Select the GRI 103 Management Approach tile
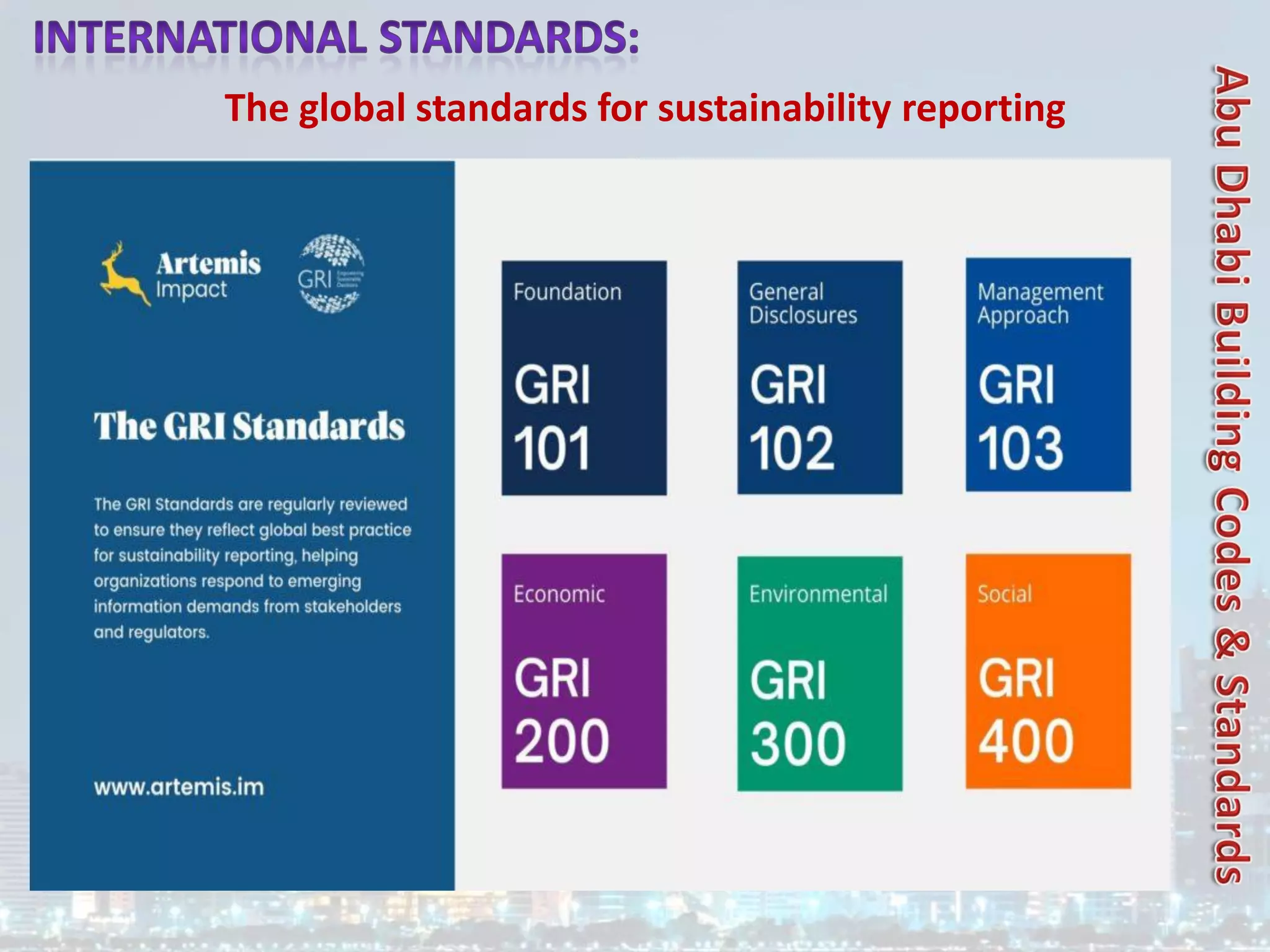Image resolution: width=1270 pixels, height=952 pixels. pyautogui.click(x=1048, y=375)
